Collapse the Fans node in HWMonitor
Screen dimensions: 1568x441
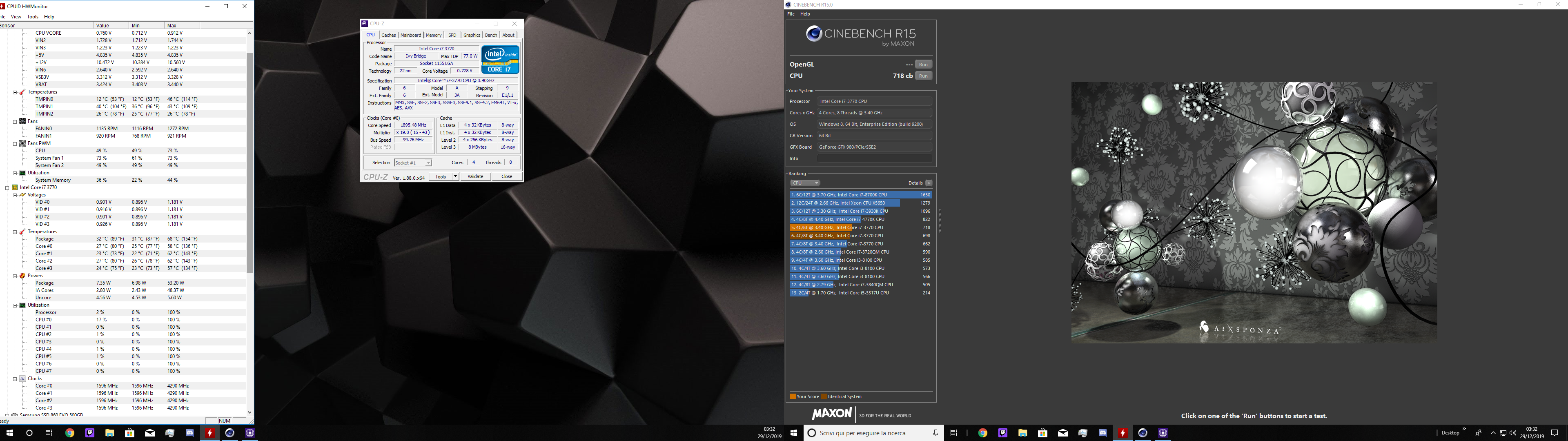pos(15,121)
